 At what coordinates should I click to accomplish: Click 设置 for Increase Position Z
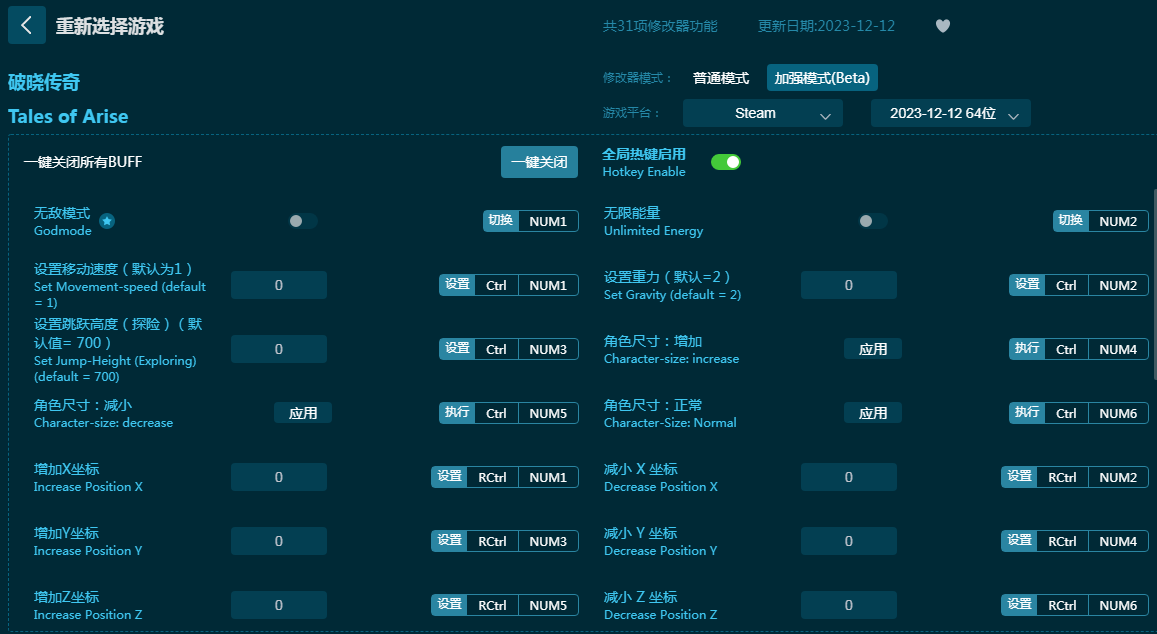(x=449, y=605)
